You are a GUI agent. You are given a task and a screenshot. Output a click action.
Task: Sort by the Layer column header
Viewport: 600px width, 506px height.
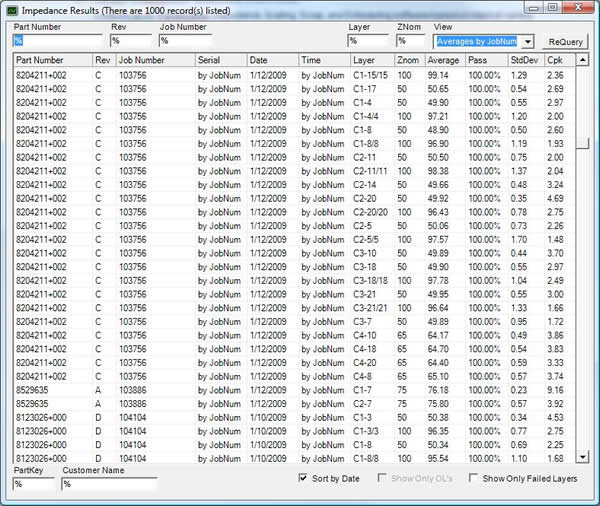point(372,60)
